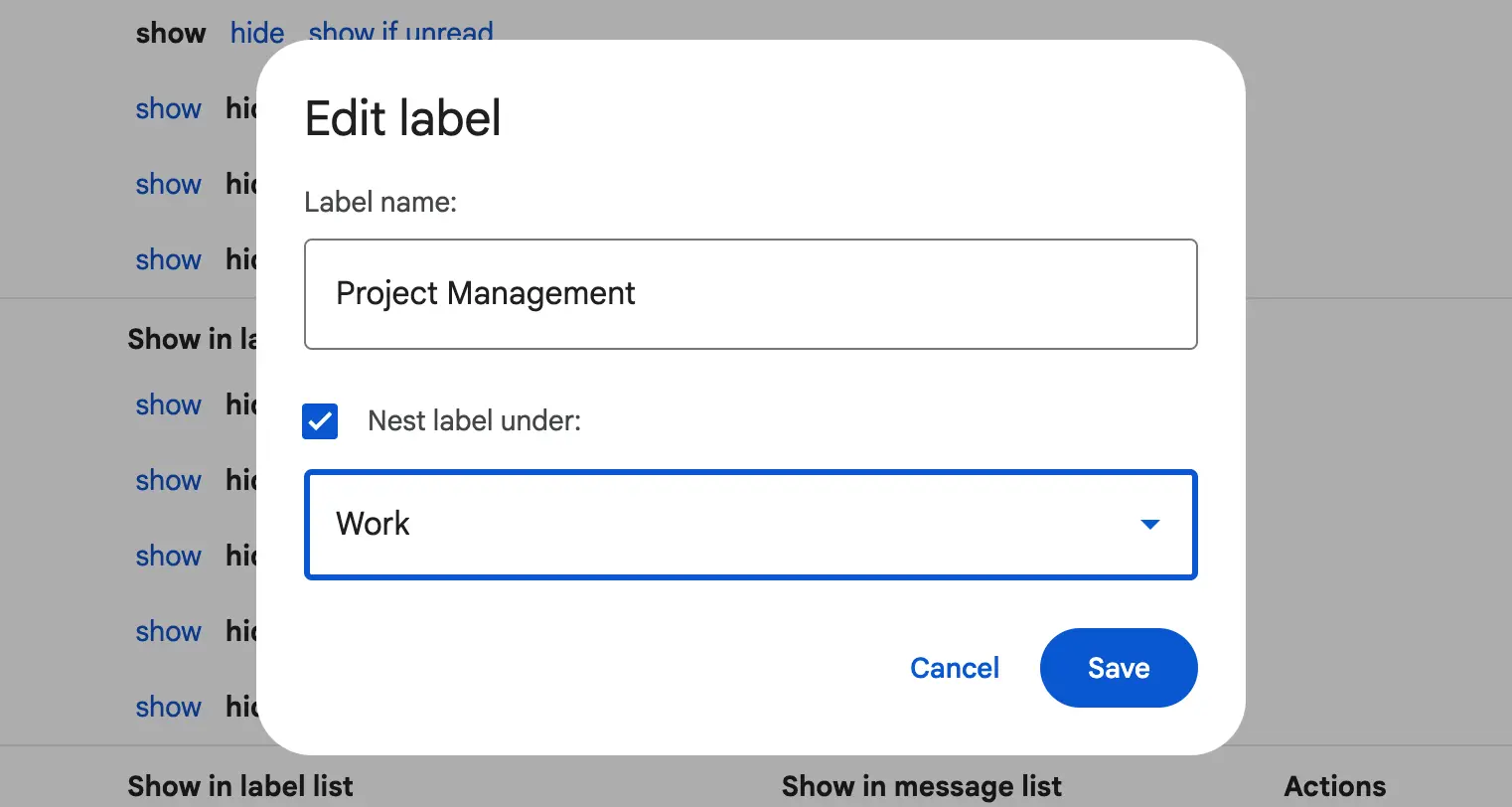The image size is (1512, 807).
Task: Click the Edit label dialog title
Action: [402, 118]
